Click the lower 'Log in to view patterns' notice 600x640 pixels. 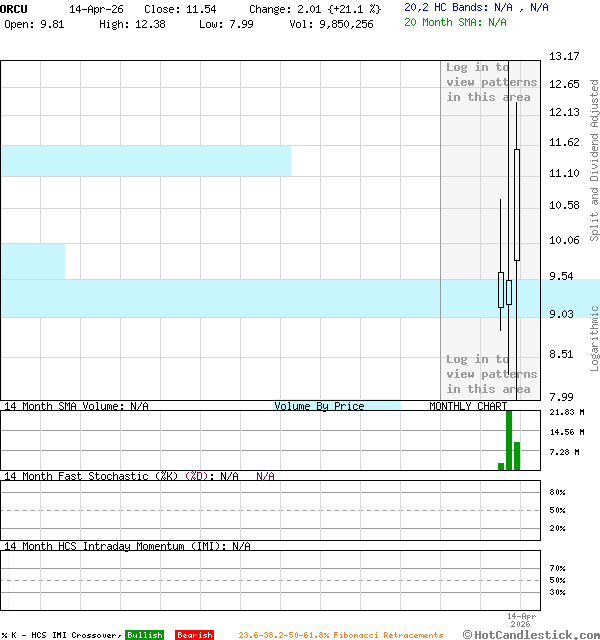click(x=491, y=374)
